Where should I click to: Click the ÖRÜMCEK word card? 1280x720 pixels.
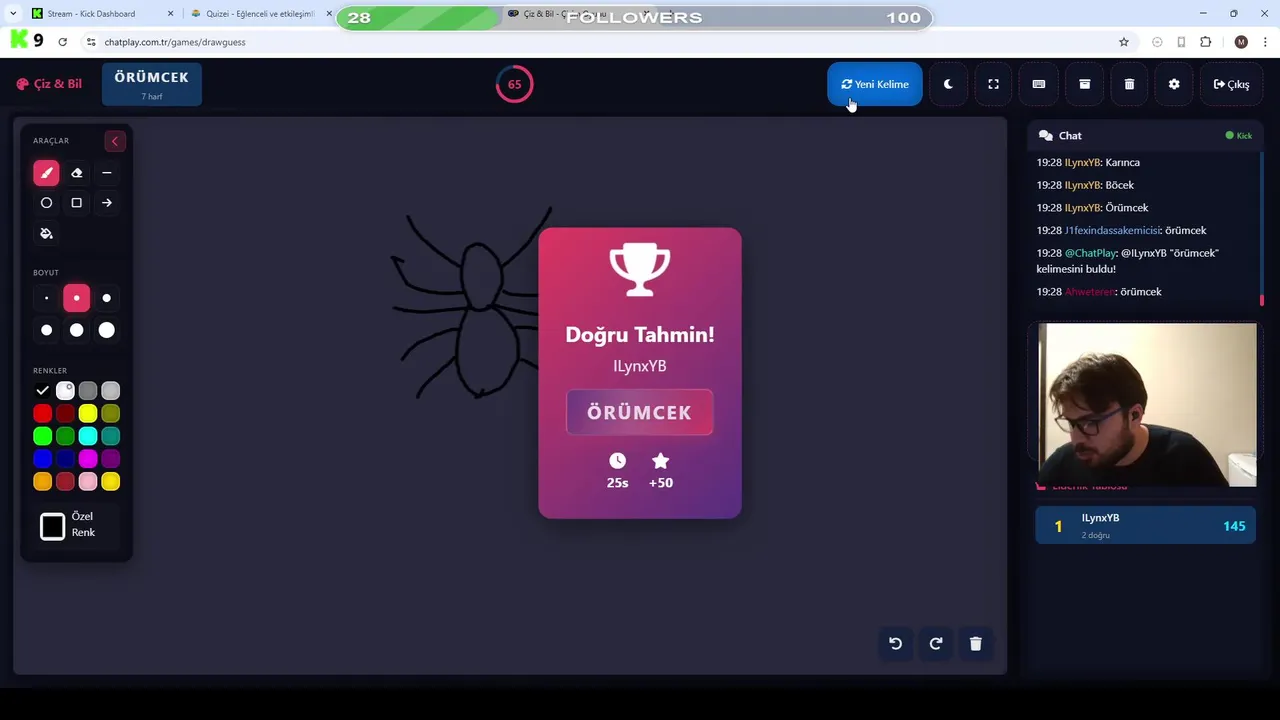point(152,84)
